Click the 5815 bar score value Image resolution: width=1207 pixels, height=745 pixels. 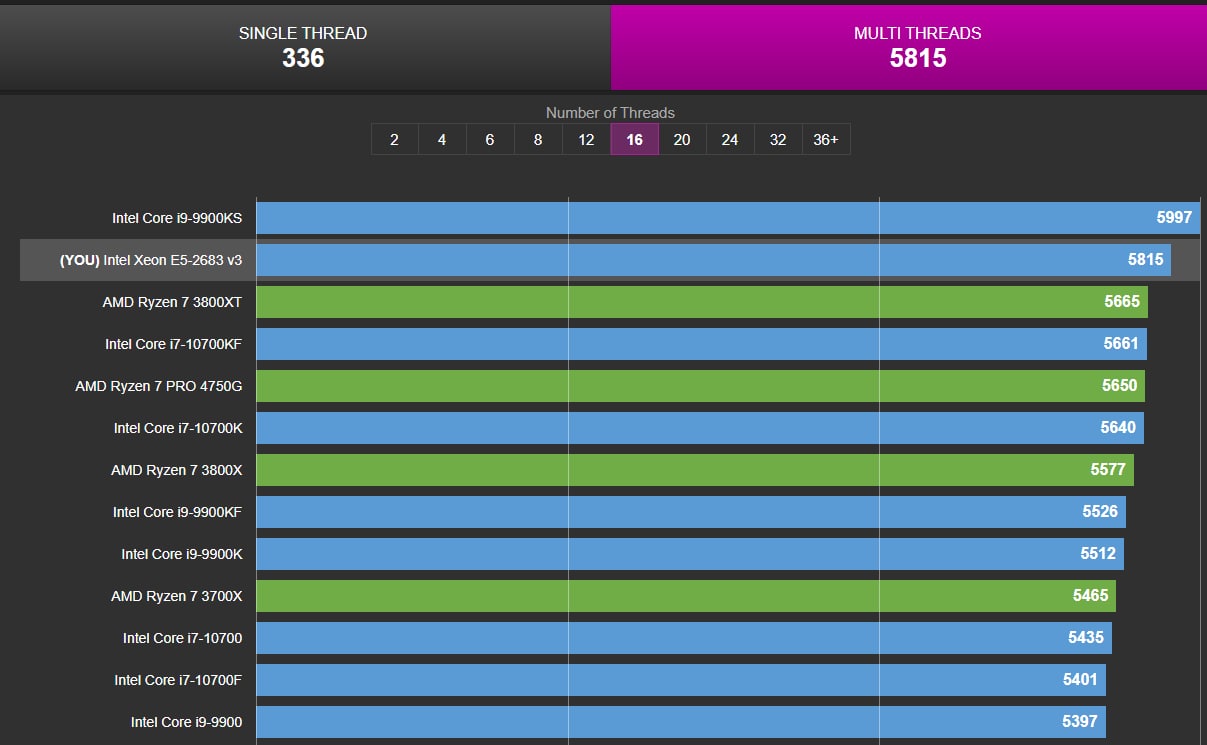click(1146, 259)
